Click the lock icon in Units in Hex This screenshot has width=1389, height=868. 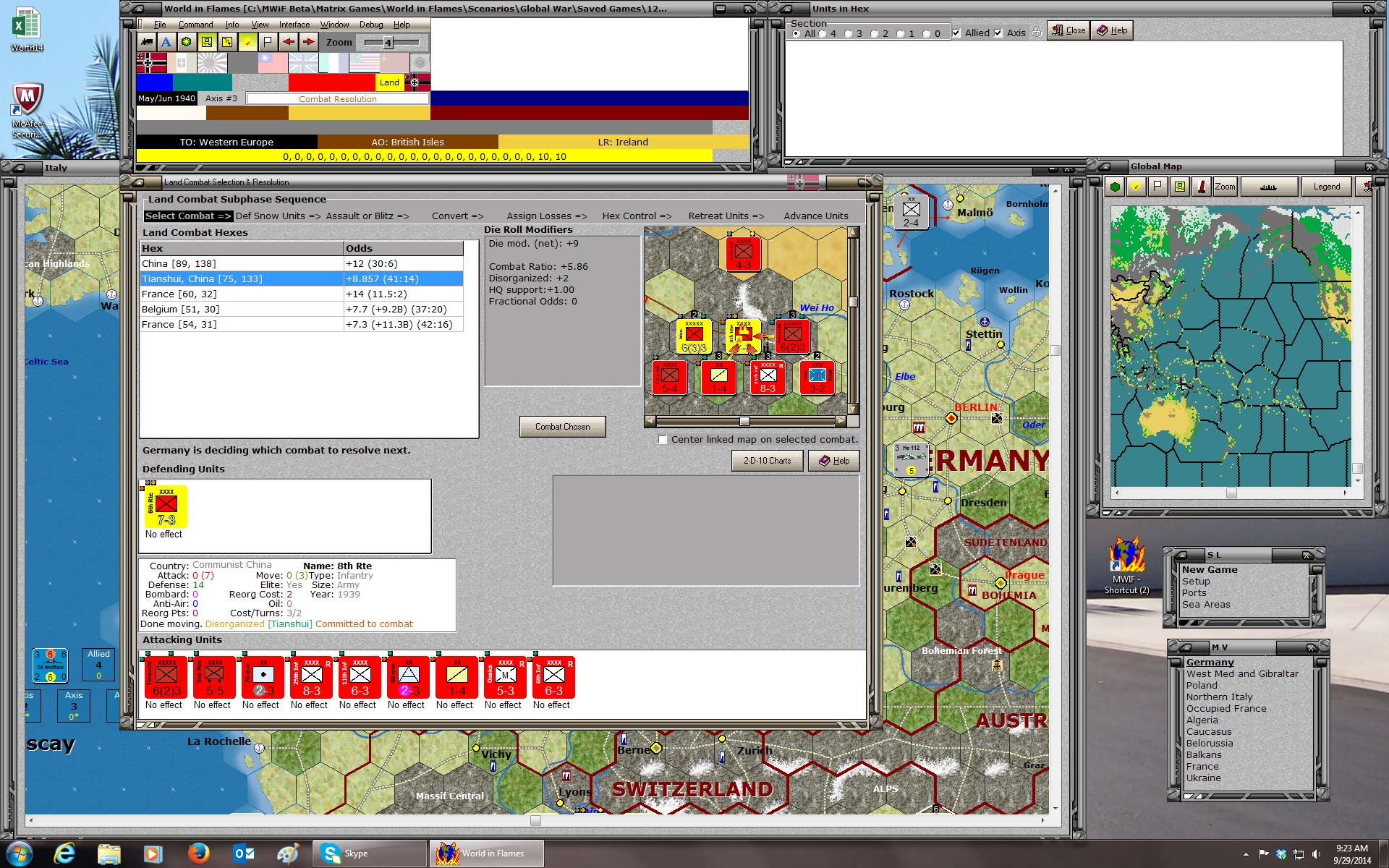click(1037, 32)
